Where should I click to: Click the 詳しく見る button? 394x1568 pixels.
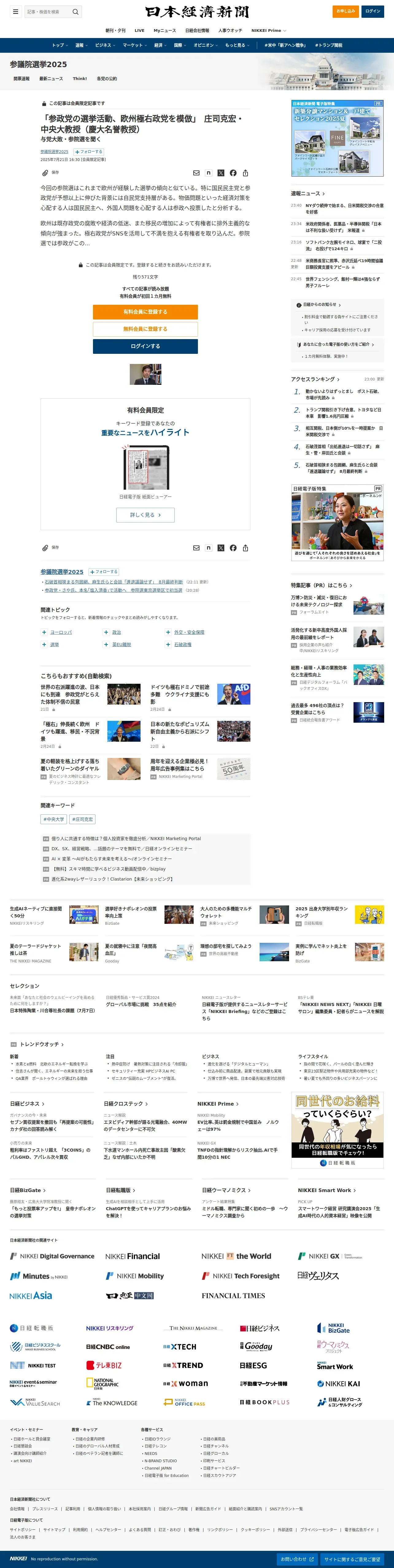(145, 515)
